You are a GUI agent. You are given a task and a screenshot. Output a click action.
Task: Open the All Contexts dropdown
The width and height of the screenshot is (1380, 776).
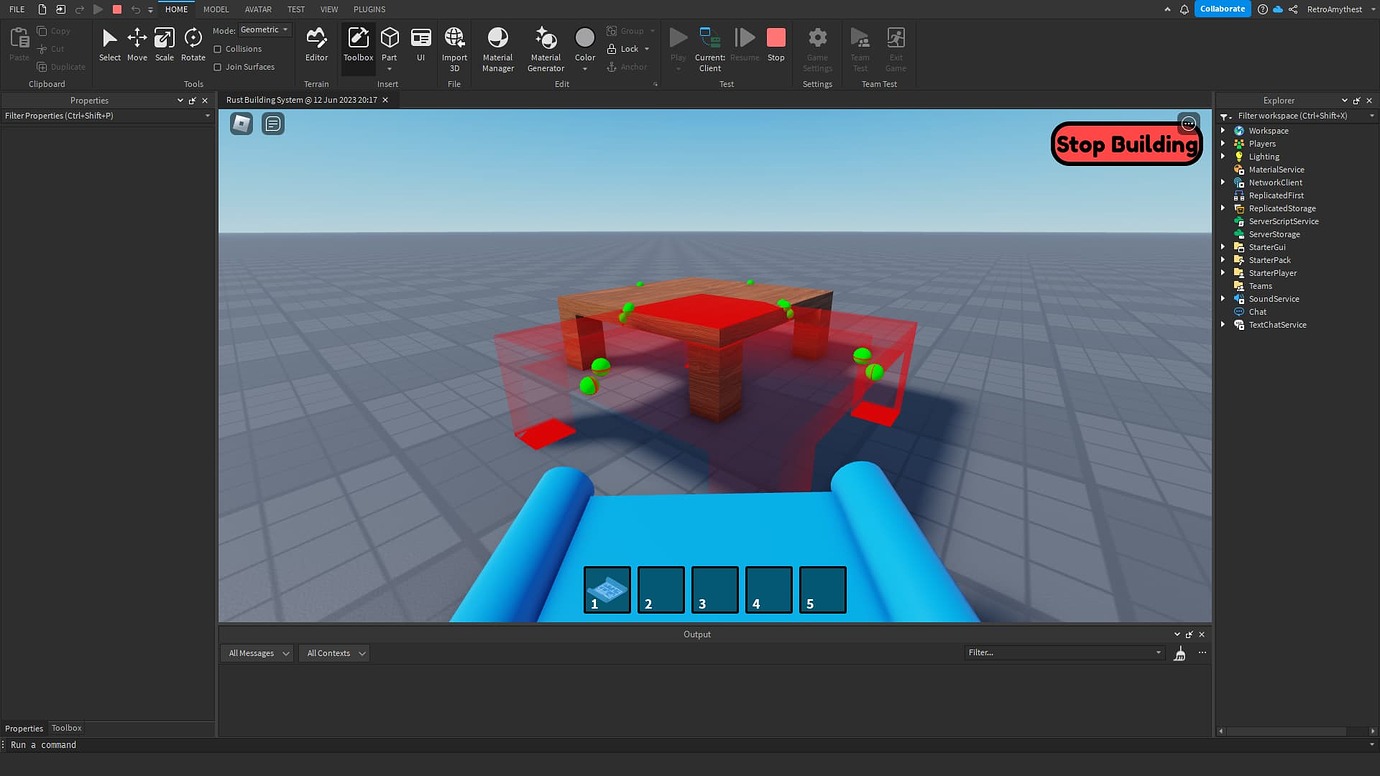tap(334, 653)
